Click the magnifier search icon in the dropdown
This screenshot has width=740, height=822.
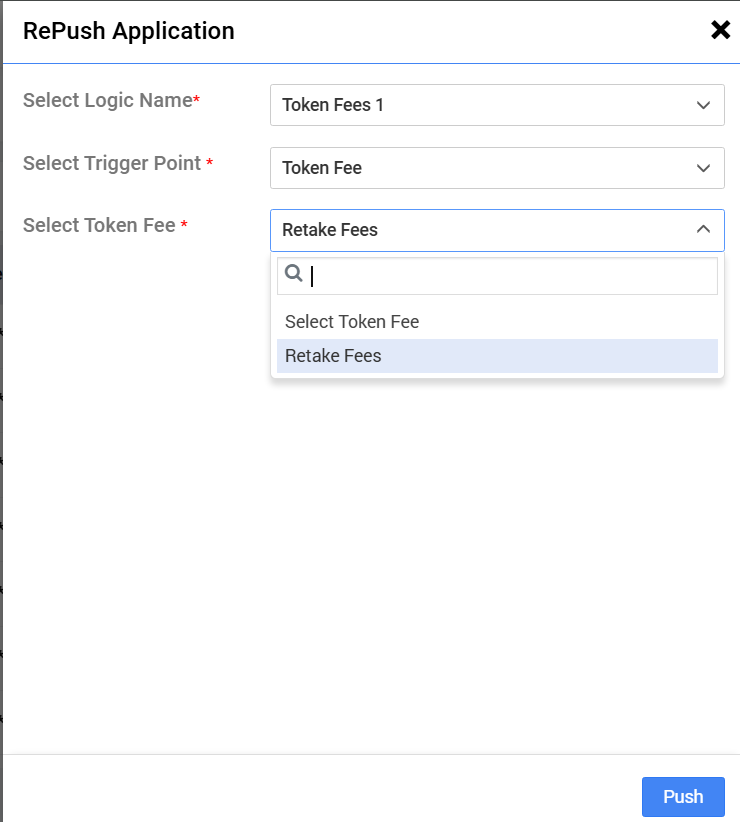click(x=294, y=274)
